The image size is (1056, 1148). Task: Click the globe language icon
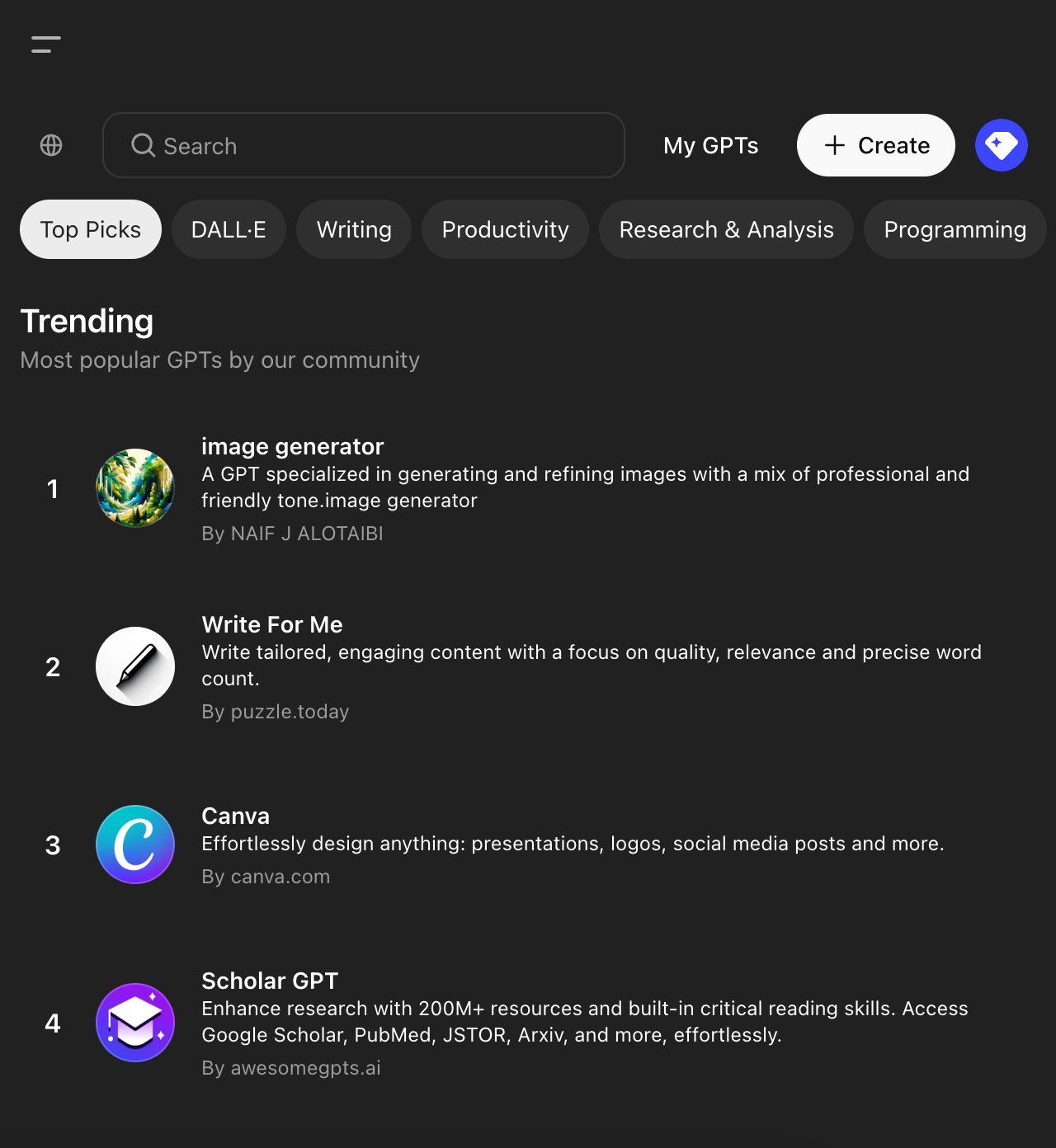pyautogui.click(x=51, y=145)
